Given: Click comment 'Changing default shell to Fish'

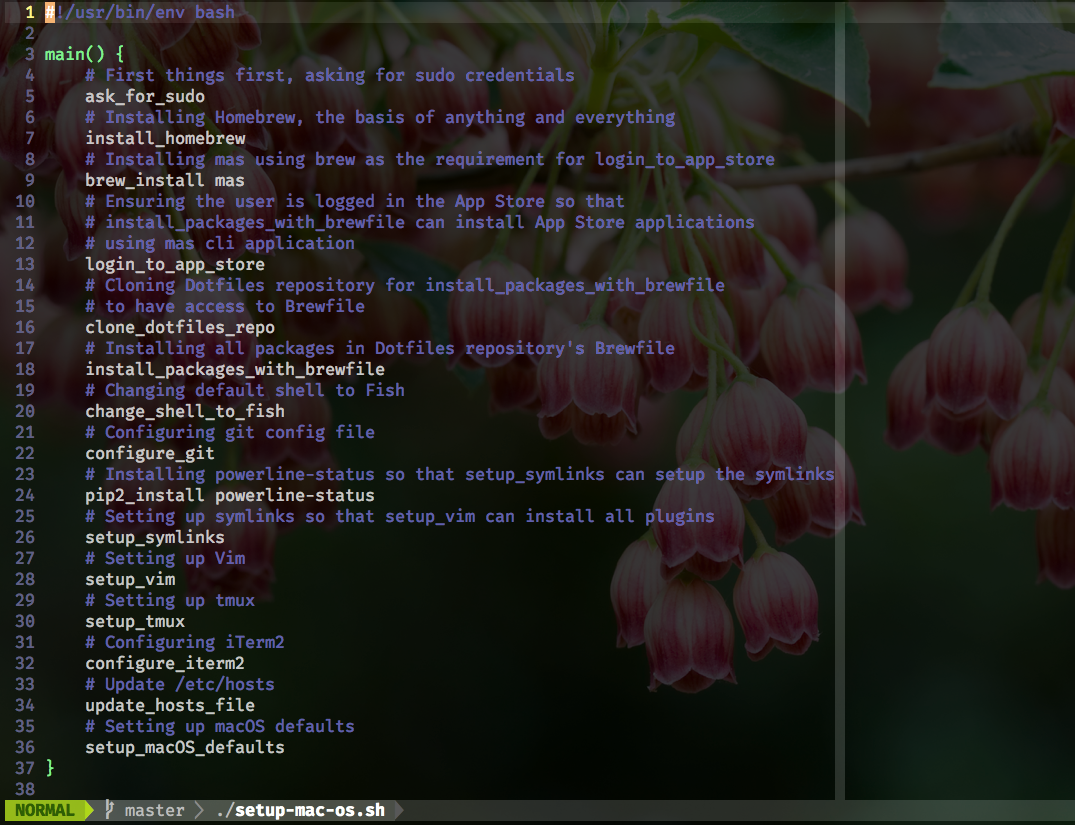Looking at the screenshot, I should click(x=245, y=390).
